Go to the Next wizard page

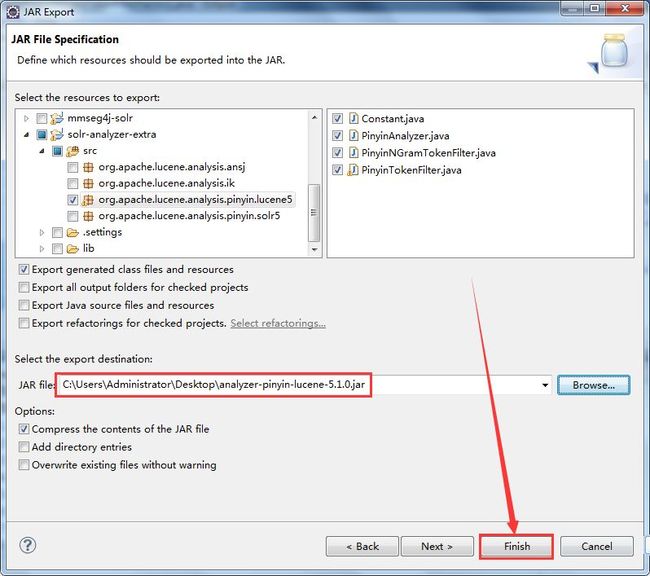(x=437, y=547)
